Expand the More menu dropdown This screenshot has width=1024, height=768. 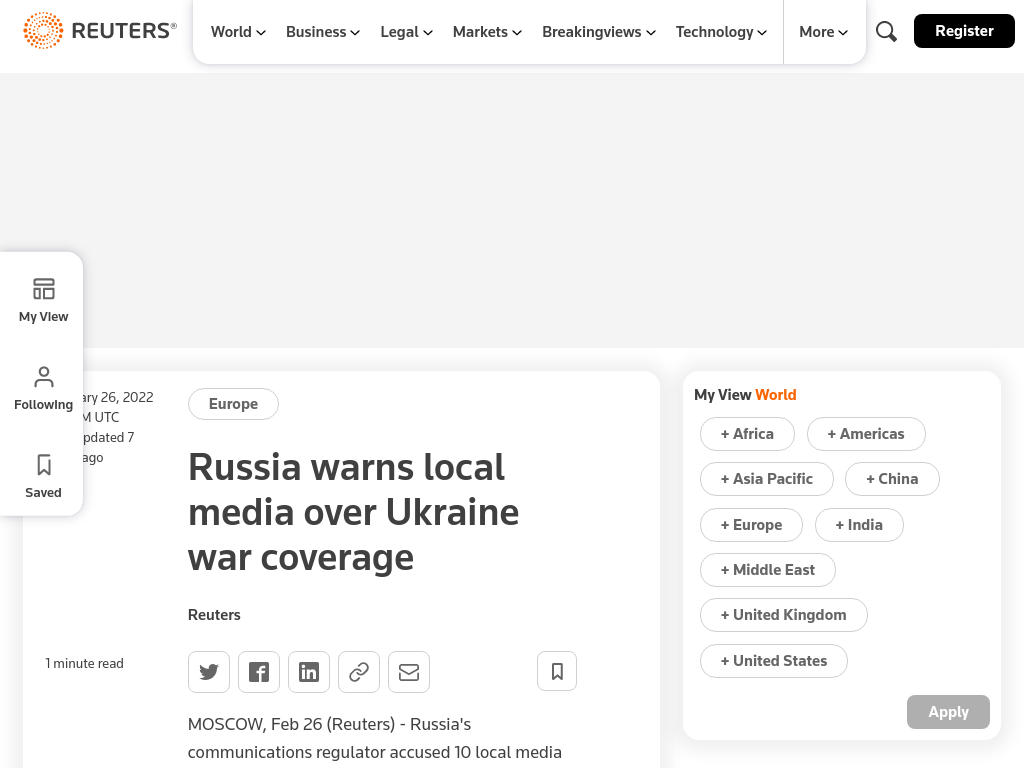click(824, 32)
